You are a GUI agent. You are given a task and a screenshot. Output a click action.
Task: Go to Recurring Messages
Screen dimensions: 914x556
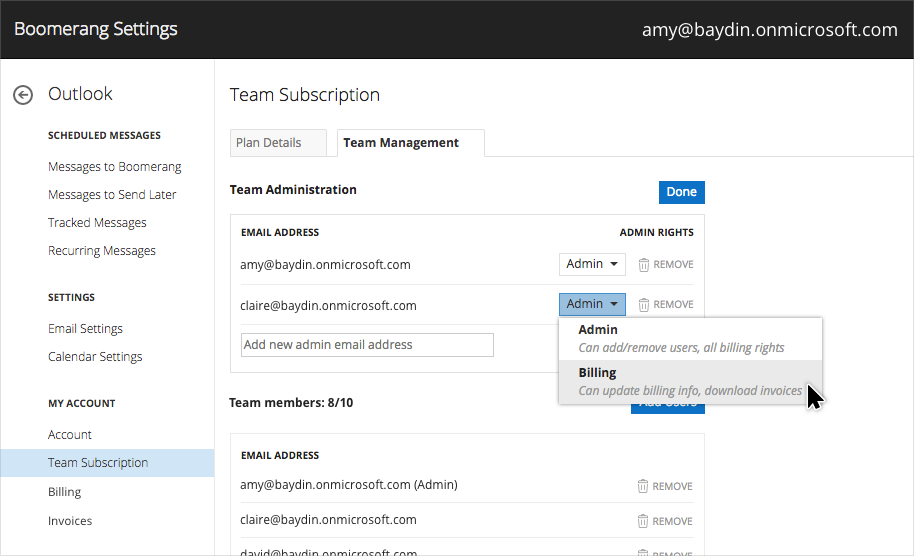coord(102,251)
